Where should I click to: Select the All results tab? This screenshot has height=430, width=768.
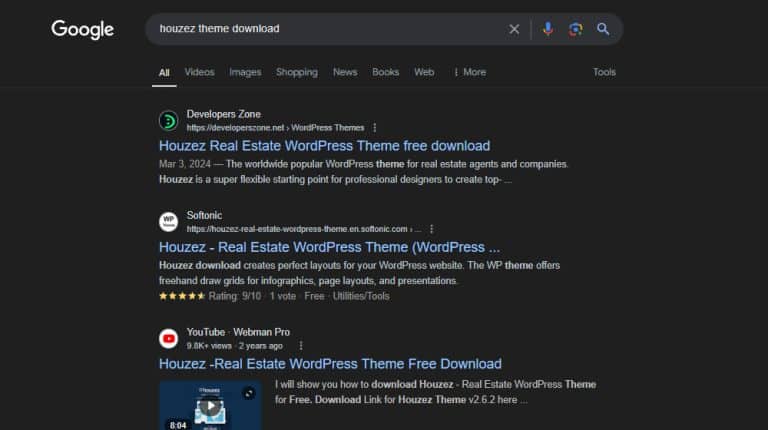coord(164,72)
